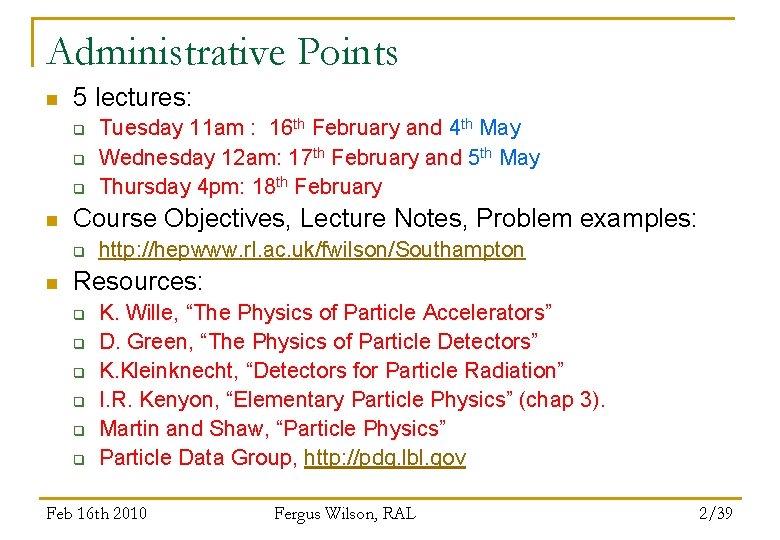Click the Feb 16th 2010 footer date

click(97, 513)
